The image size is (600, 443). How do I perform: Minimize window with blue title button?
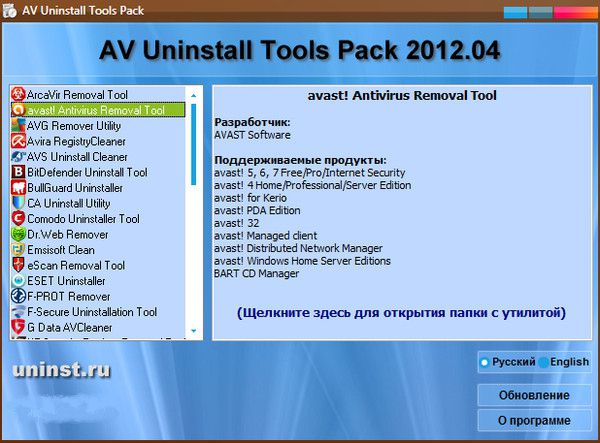(515, 12)
